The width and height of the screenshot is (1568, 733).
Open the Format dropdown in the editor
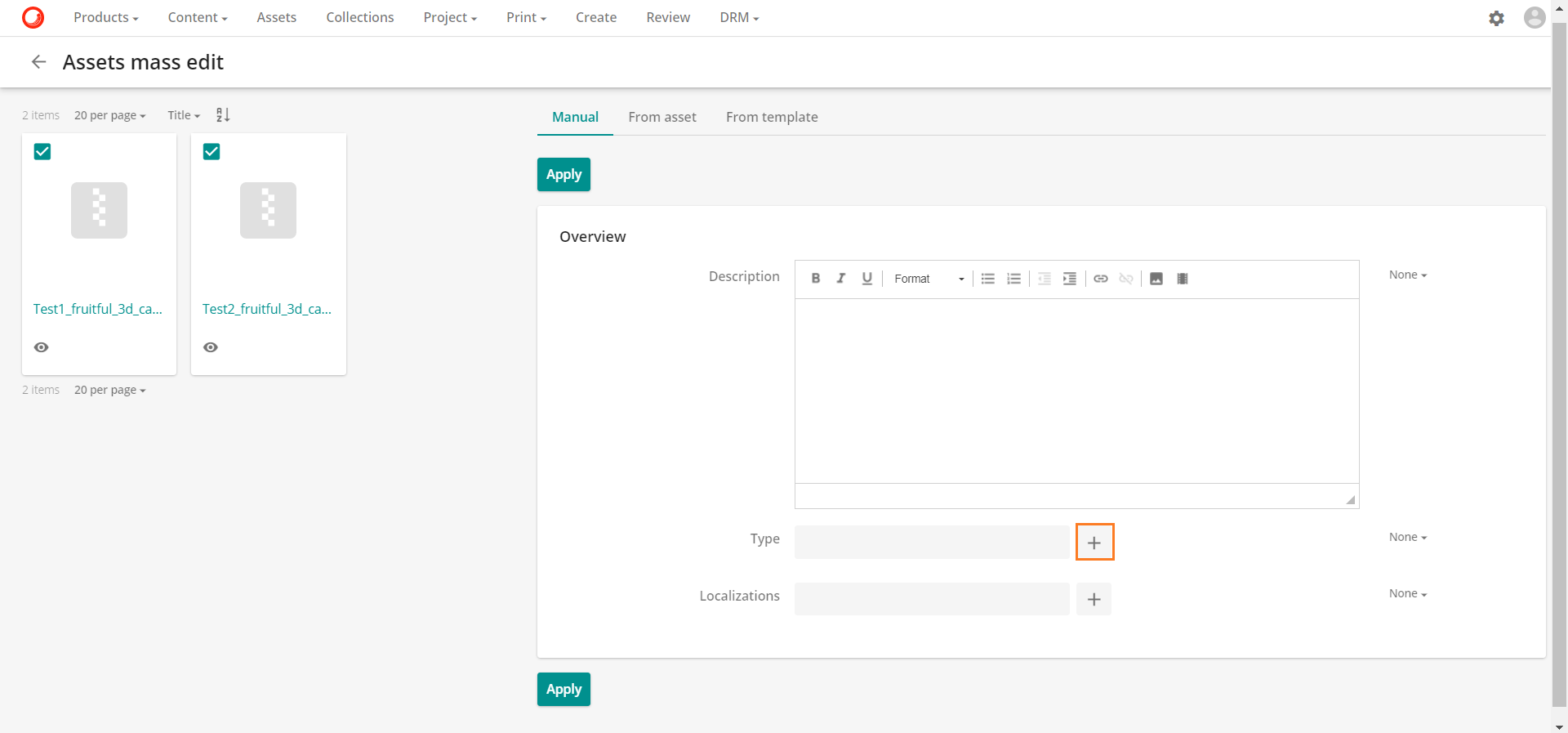(929, 279)
